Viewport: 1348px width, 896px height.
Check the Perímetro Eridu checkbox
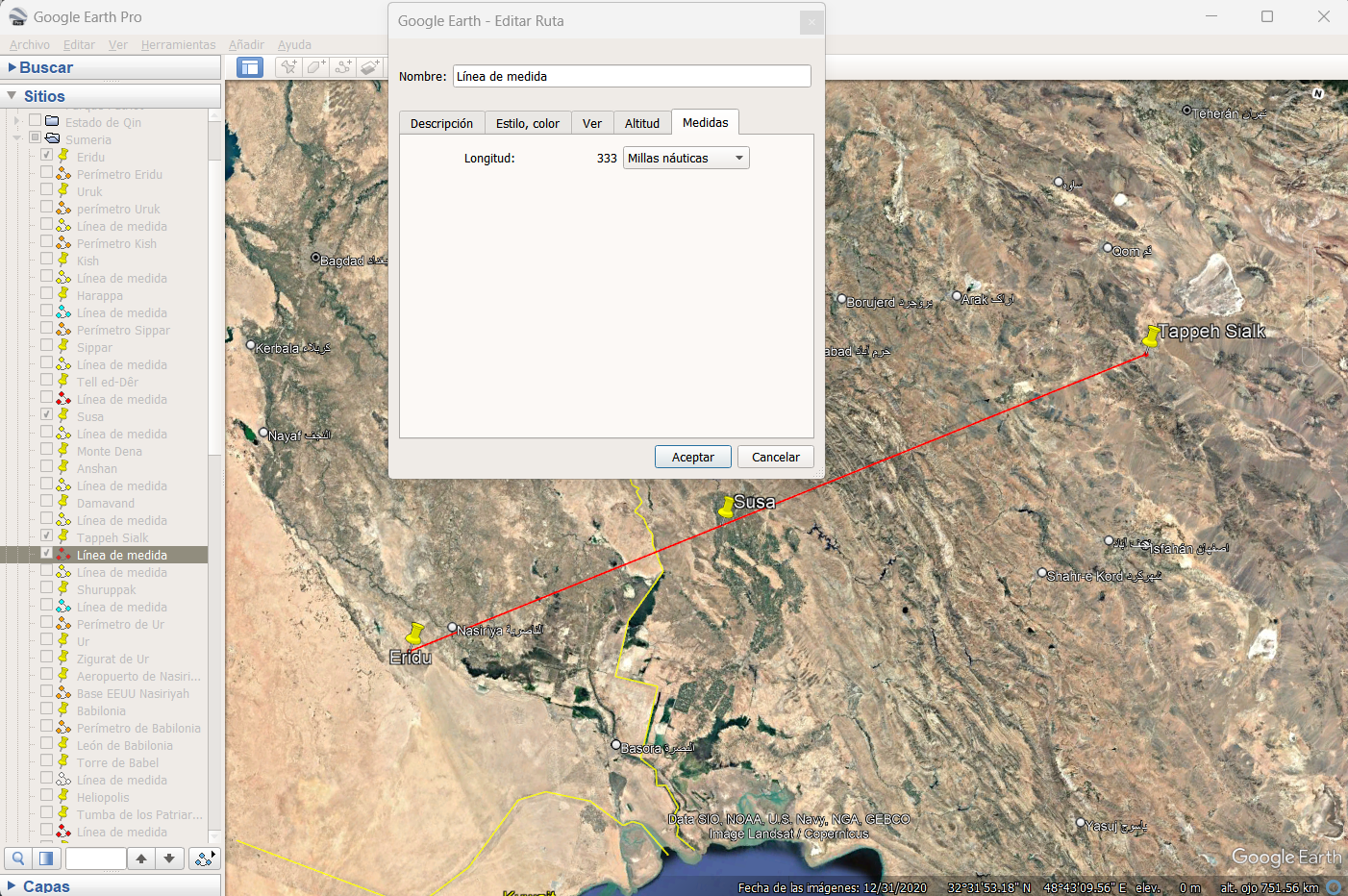click(x=46, y=172)
